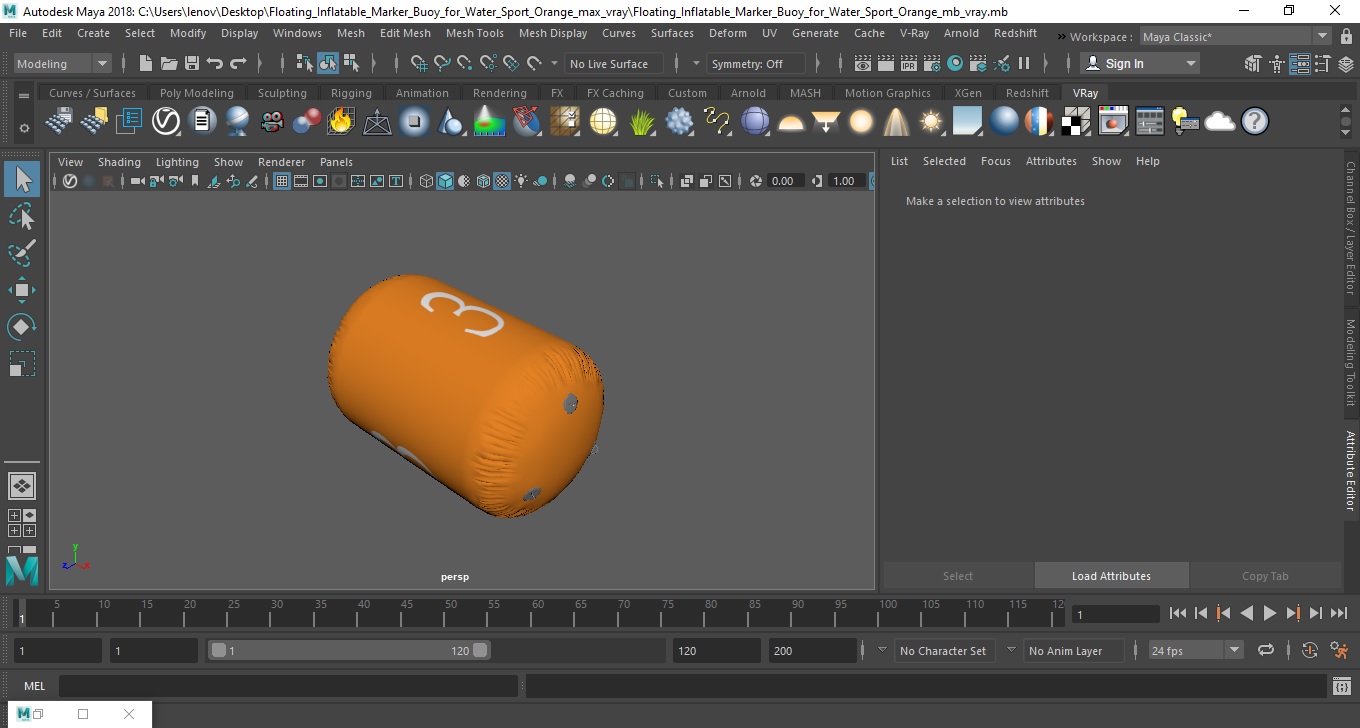Click the Snap to grids magnet icon
The image size is (1360, 728).
419,63
